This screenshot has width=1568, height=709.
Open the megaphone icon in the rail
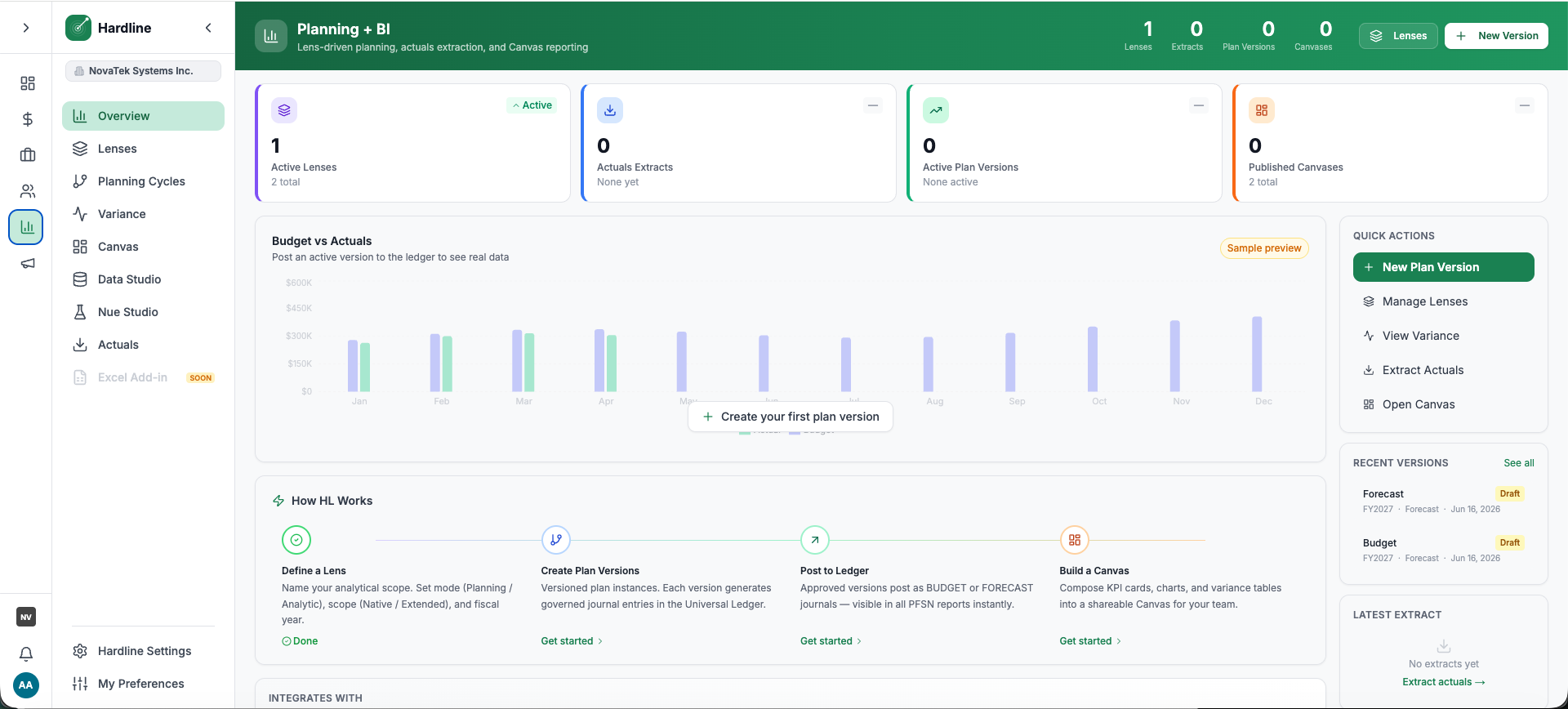(x=28, y=263)
